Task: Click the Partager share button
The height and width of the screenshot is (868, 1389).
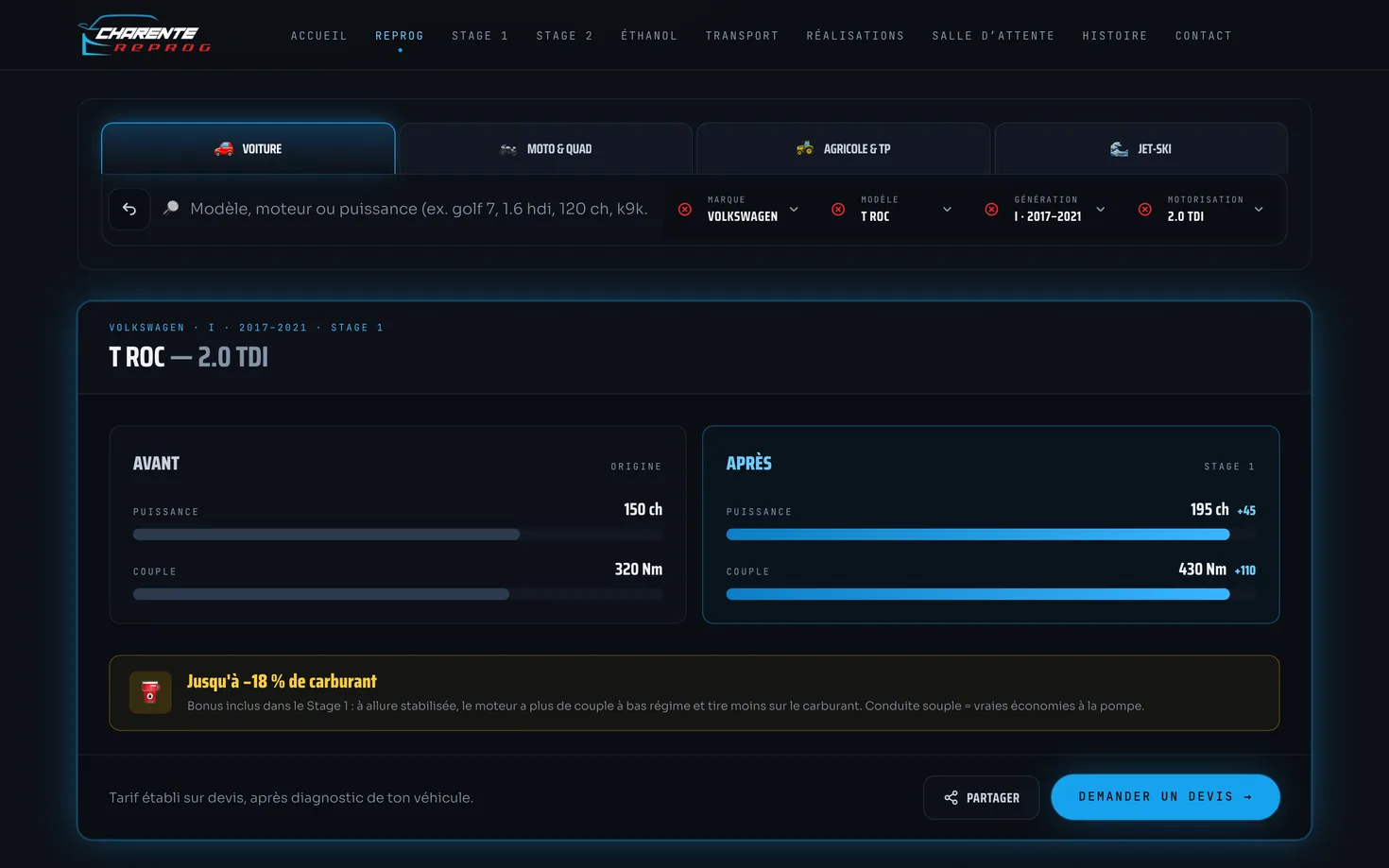Action: point(981,797)
